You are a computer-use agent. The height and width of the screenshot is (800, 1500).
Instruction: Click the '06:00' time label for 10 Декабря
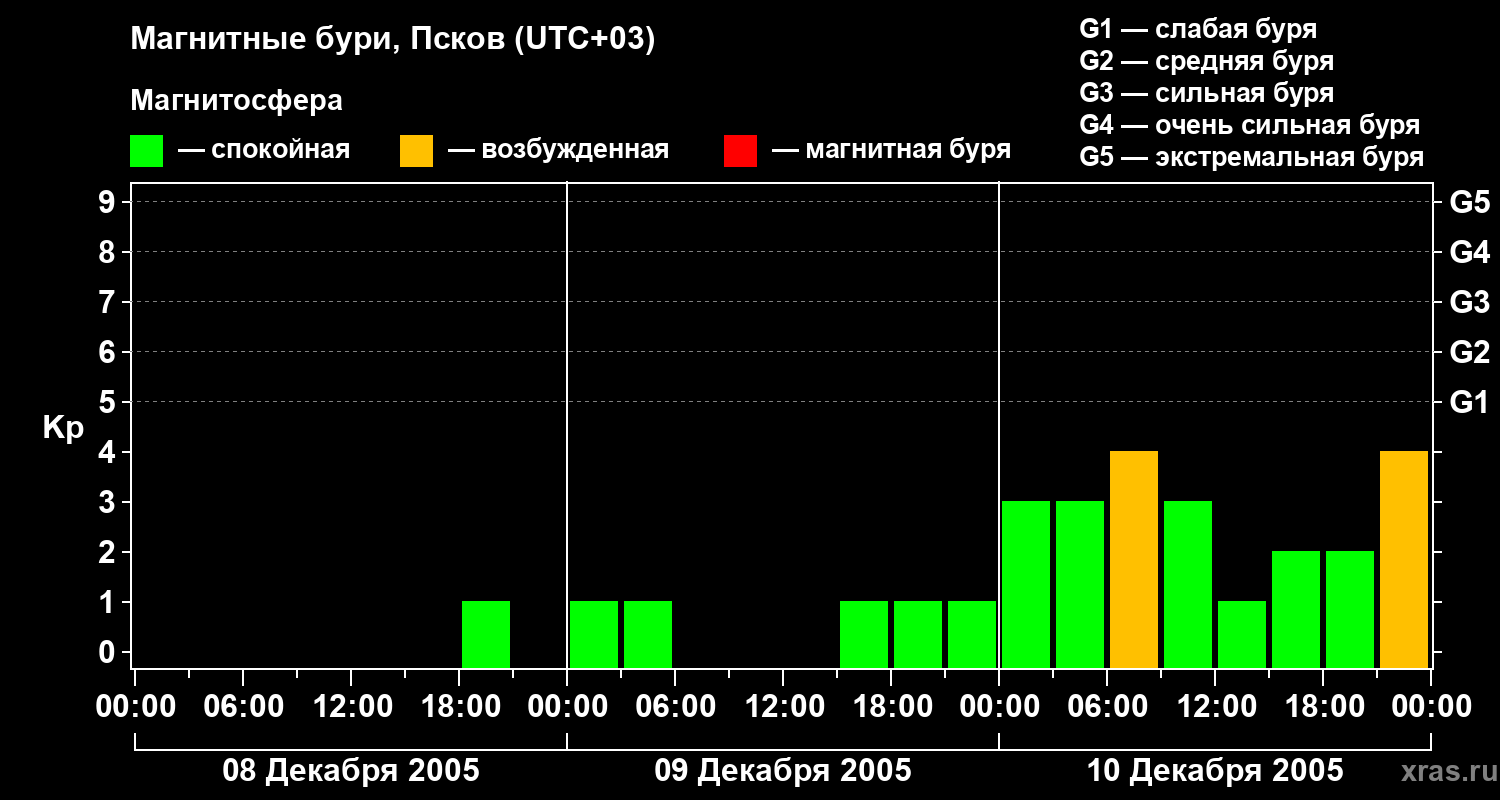click(x=1107, y=706)
